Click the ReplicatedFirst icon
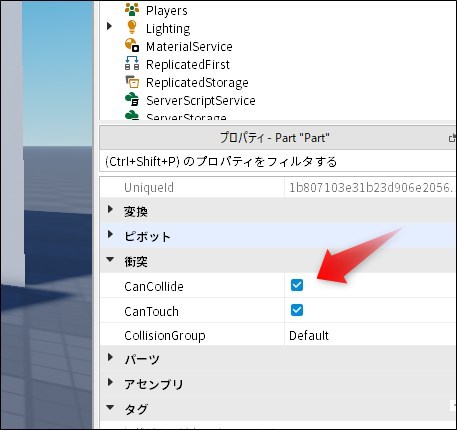Image resolution: width=457 pixels, height=430 pixels. pyautogui.click(x=132, y=63)
